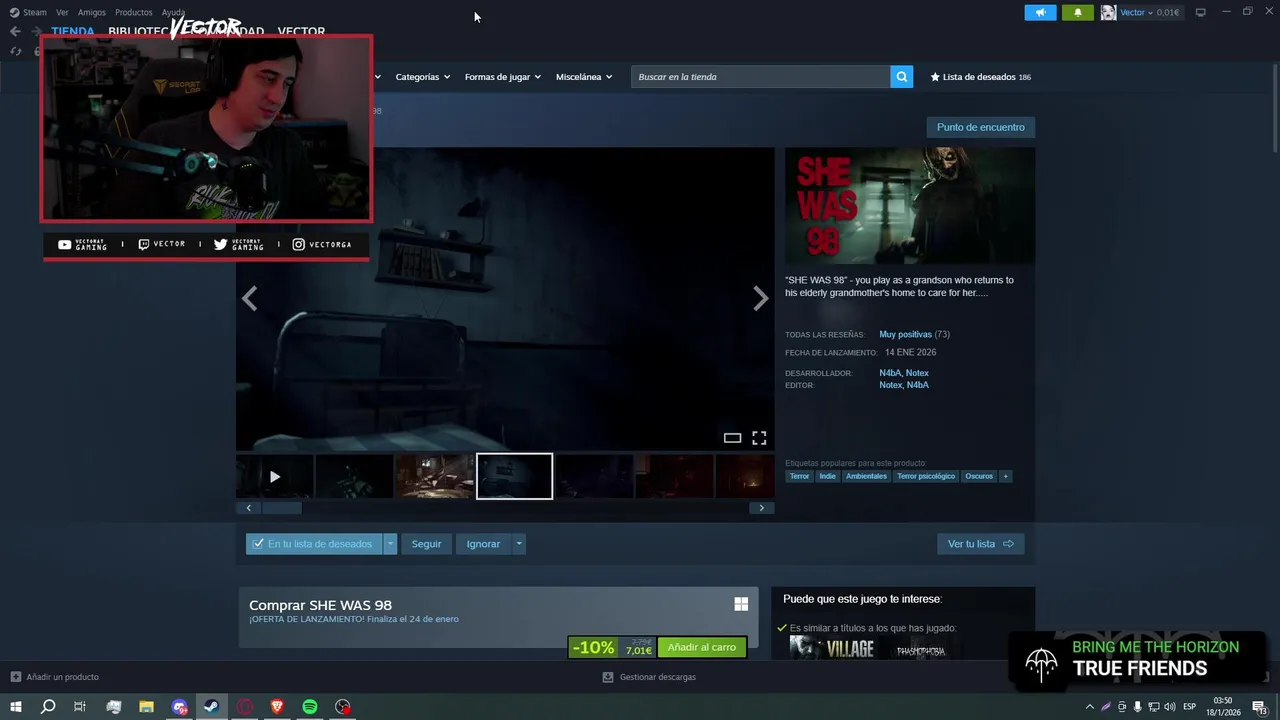Click the thumbnail strip scrollbar handle
Image resolution: width=1280 pixels, height=720 pixels.
(x=282, y=508)
